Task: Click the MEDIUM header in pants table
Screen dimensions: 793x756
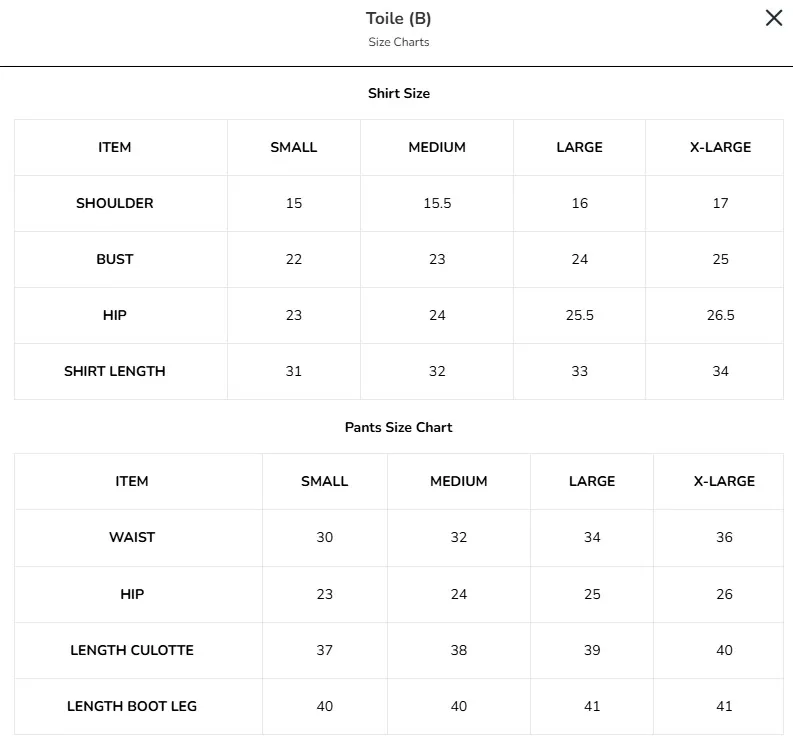Action: click(459, 481)
